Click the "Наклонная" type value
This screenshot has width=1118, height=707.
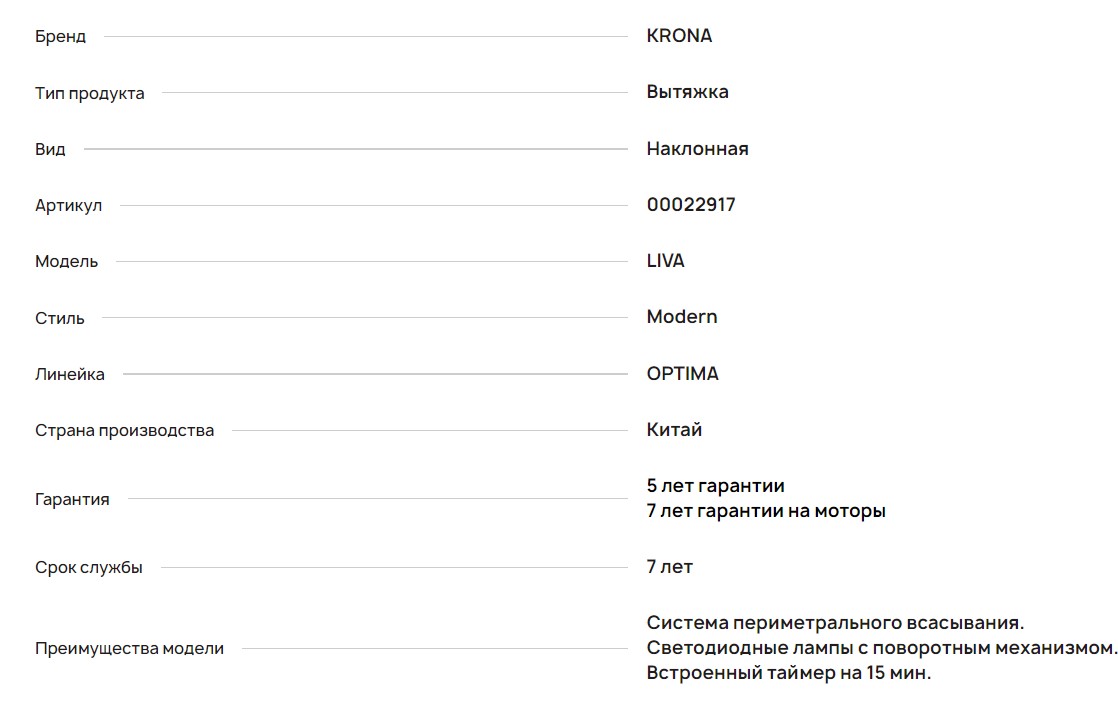click(x=697, y=149)
